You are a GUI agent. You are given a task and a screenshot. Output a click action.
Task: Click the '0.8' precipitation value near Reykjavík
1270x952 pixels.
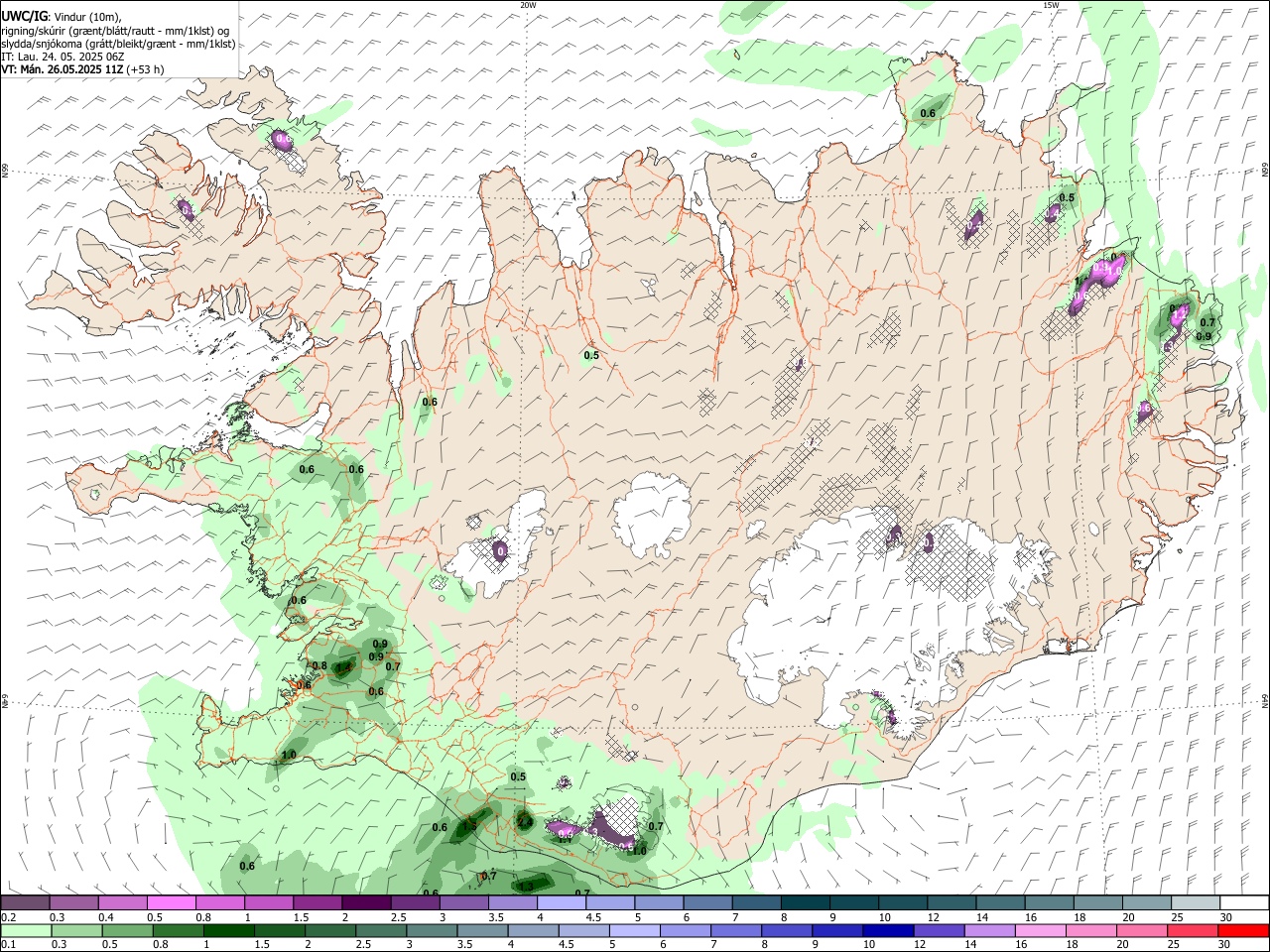point(319,665)
